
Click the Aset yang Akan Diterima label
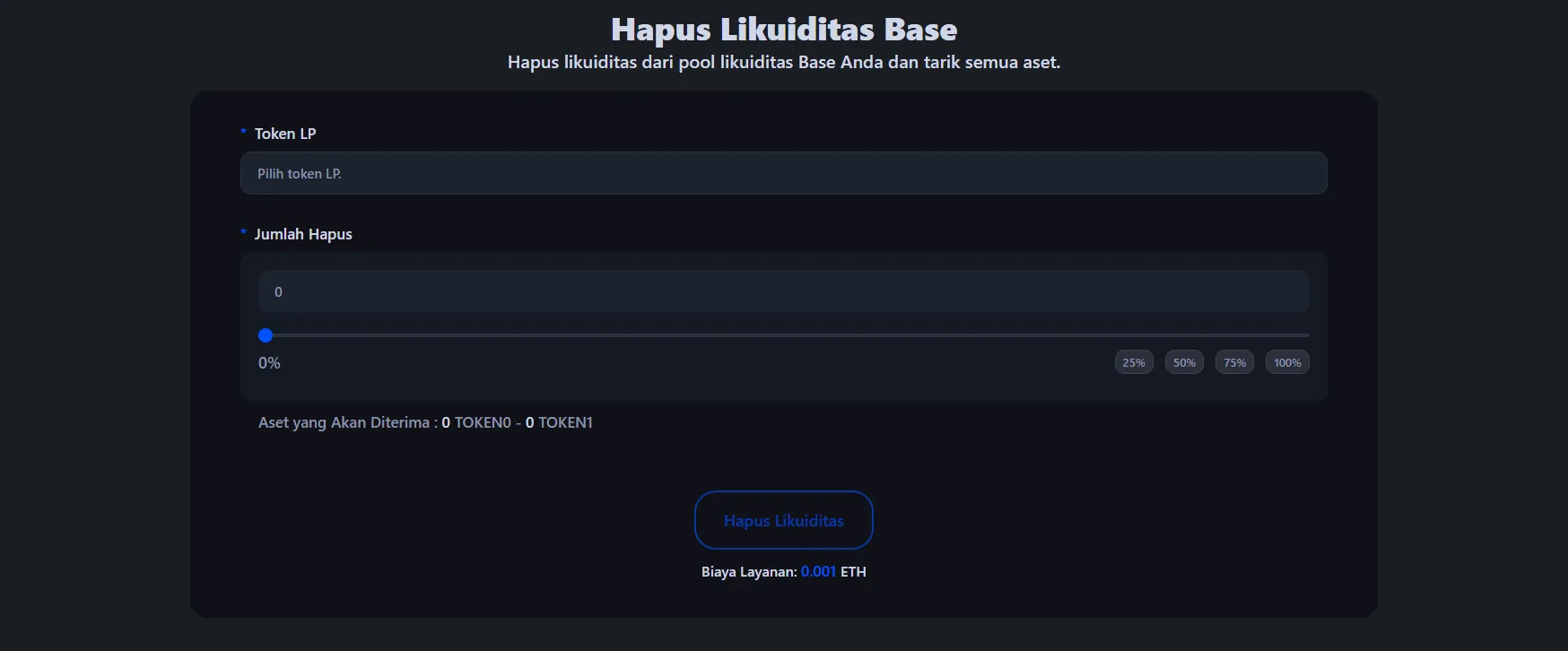click(346, 422)
